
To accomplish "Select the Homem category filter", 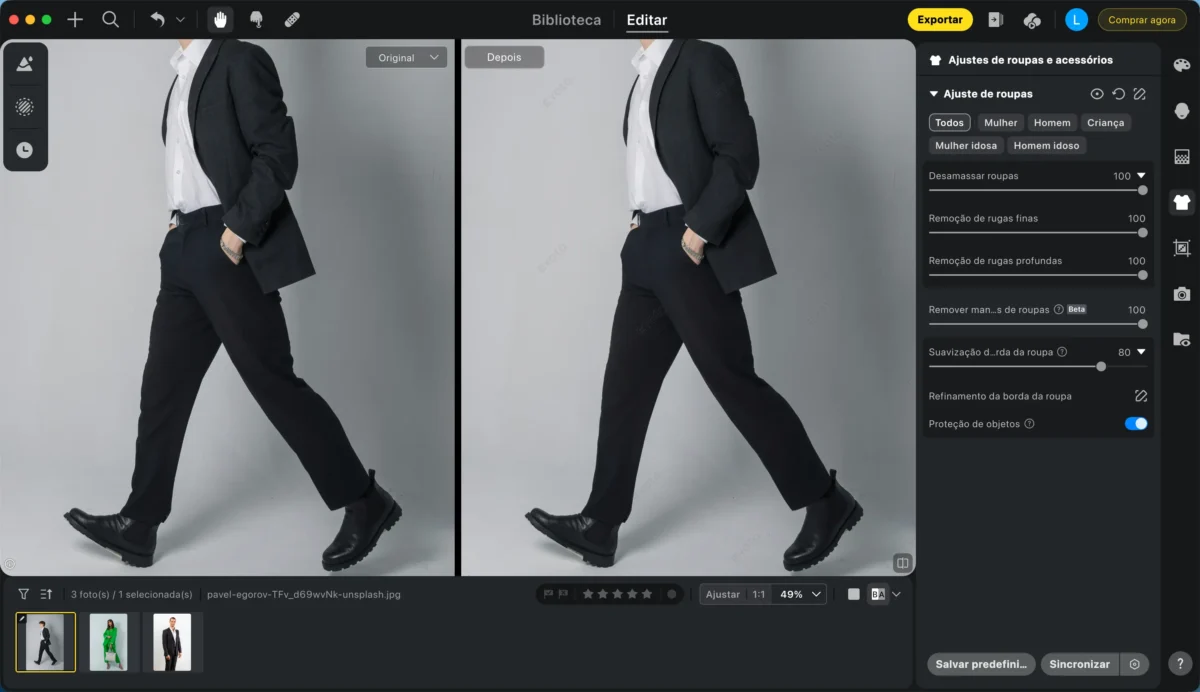I will [1052, 123].
